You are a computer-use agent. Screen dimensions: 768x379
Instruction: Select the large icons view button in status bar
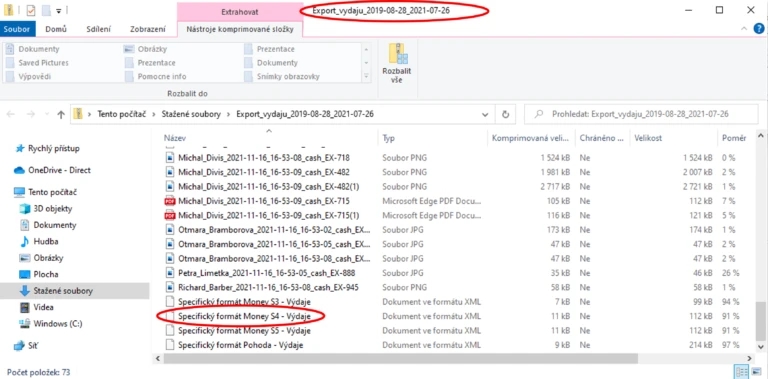[756, 371]
